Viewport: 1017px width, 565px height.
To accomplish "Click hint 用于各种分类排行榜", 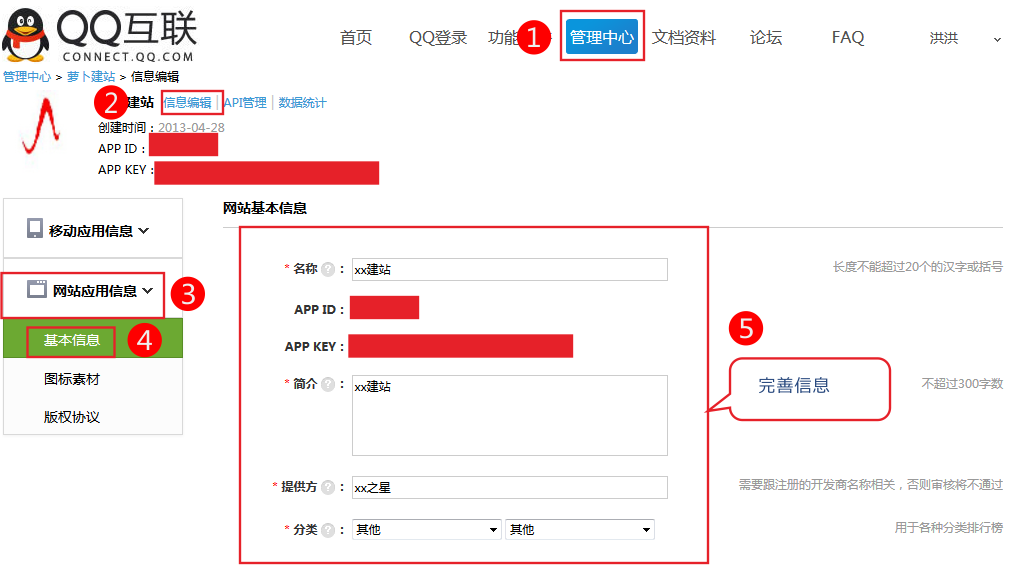I will pyautogui.click(x=949, y=527).
